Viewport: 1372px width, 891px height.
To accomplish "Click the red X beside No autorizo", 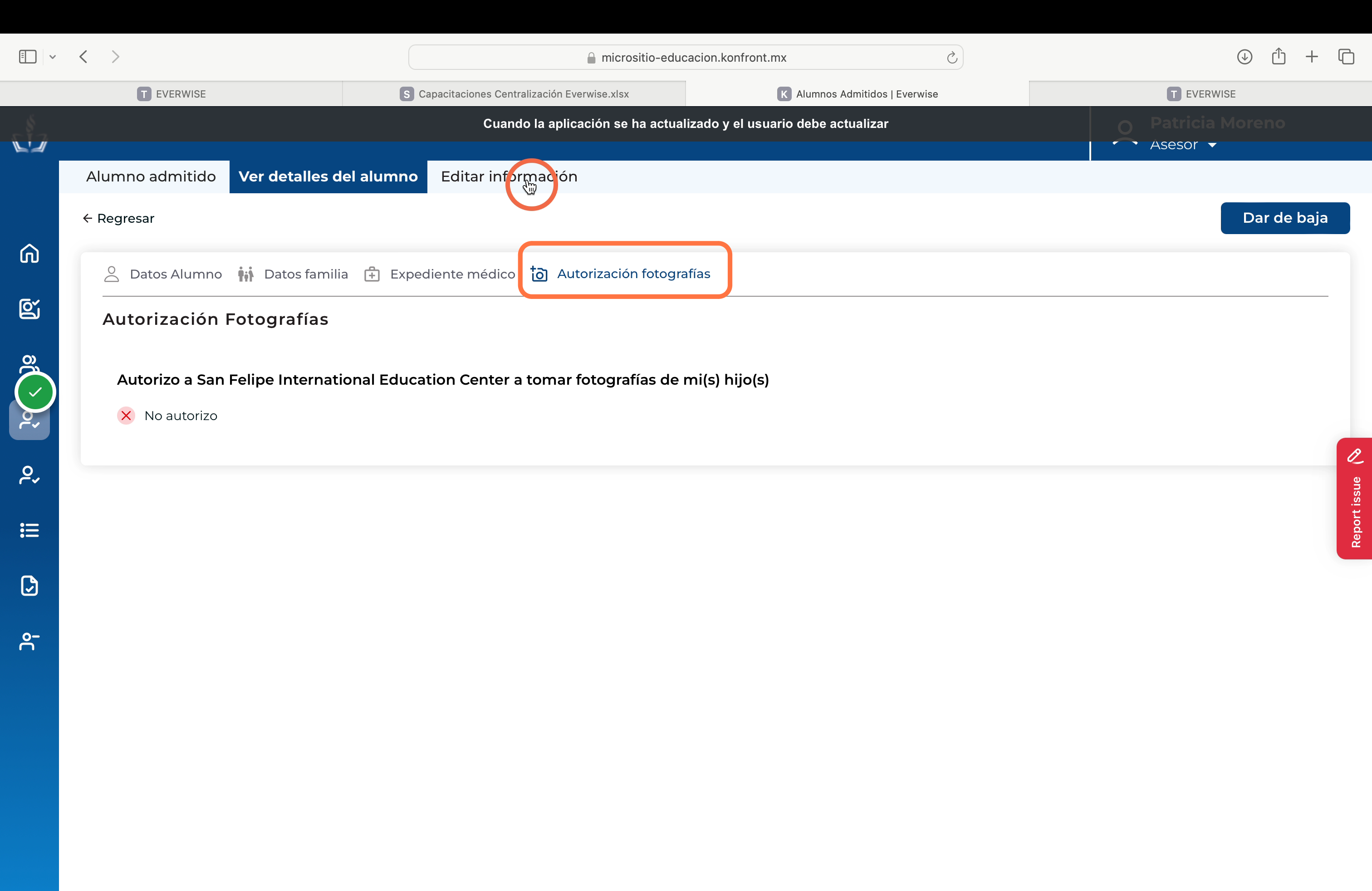I will (x=126, y=416).
